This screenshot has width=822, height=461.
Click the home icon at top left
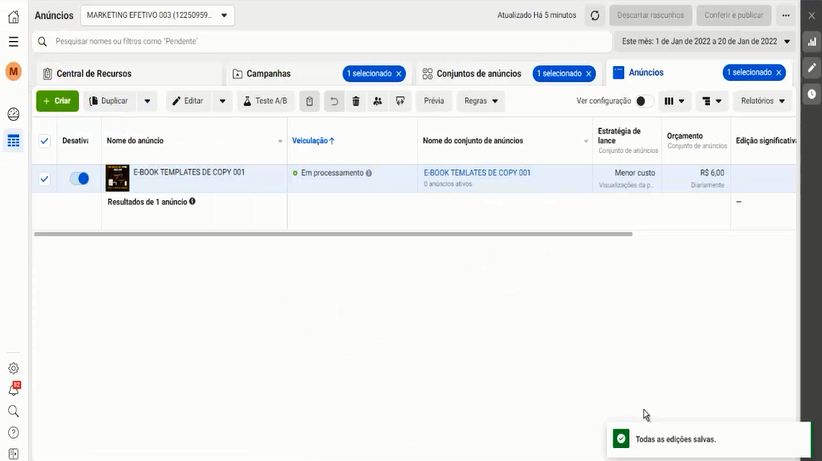(x=13, y=16)
